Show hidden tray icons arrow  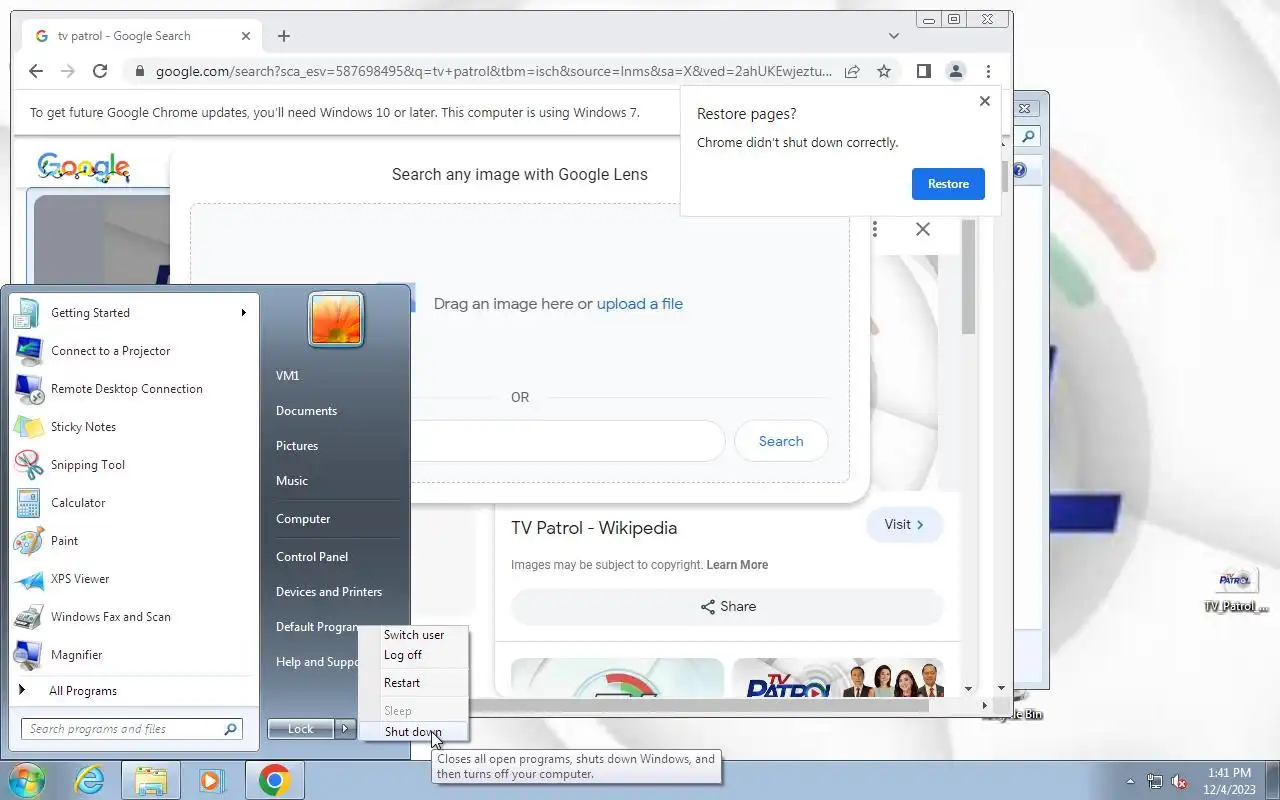click(x=1131, y=781)
